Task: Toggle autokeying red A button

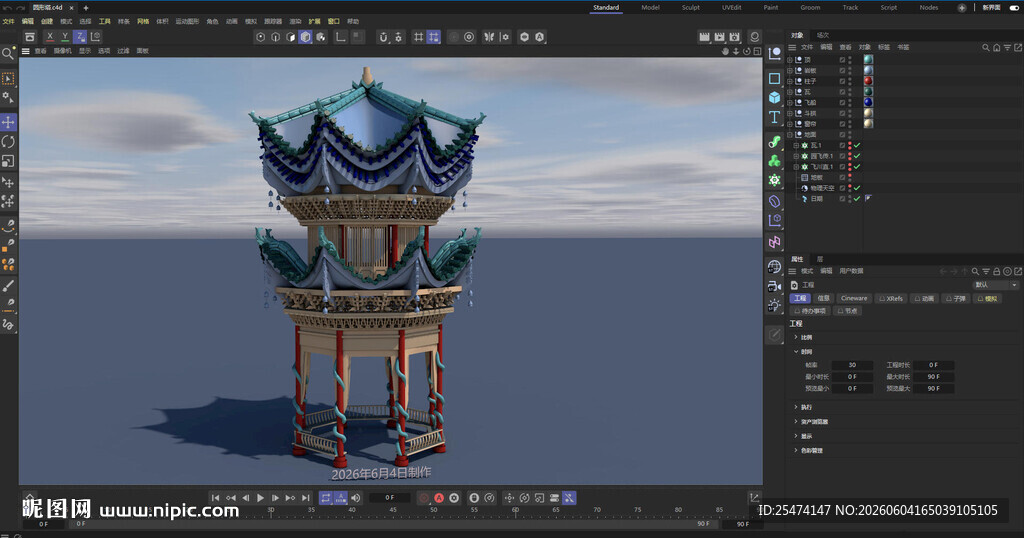Action: coord(439,498)
